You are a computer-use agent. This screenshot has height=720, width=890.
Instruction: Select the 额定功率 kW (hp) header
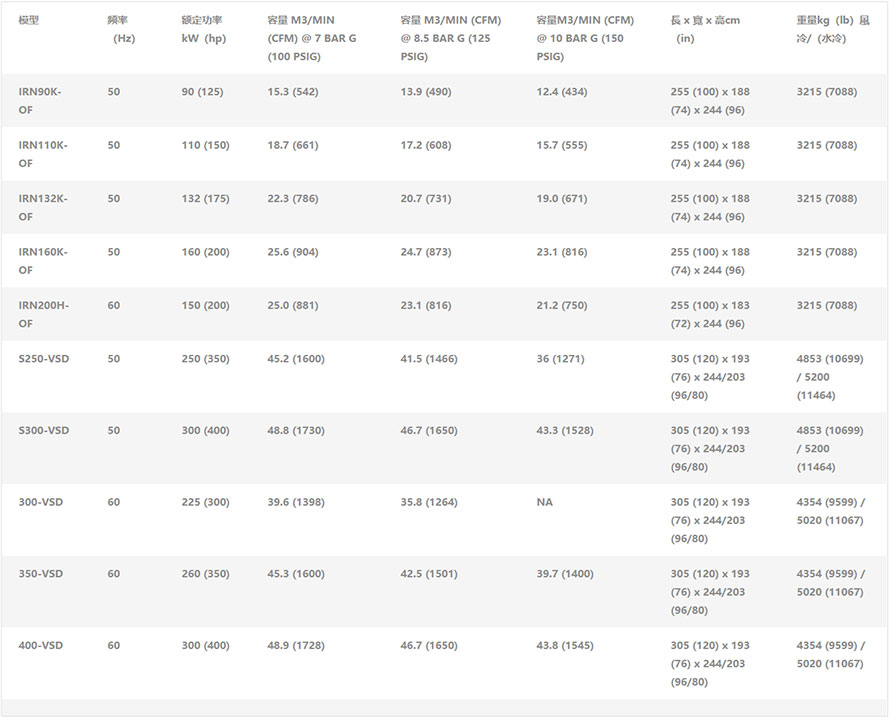pyautogui.click(x=204, y=29)
